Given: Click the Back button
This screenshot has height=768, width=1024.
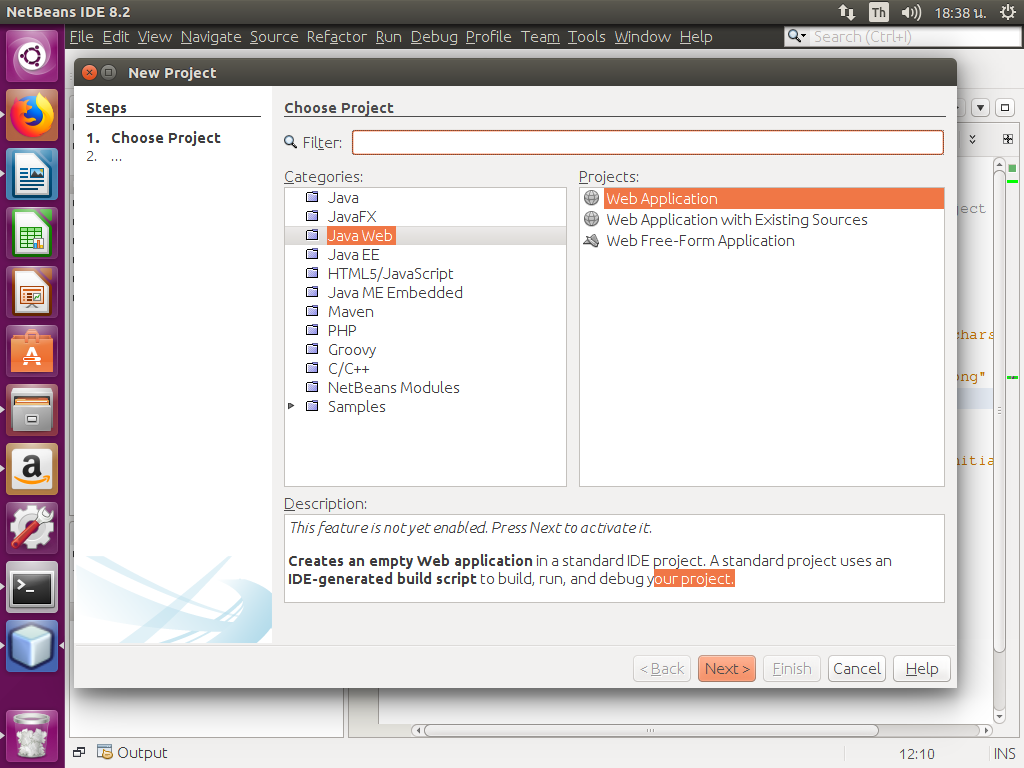Looking at the screenshot, I should [x=662, y=669].
